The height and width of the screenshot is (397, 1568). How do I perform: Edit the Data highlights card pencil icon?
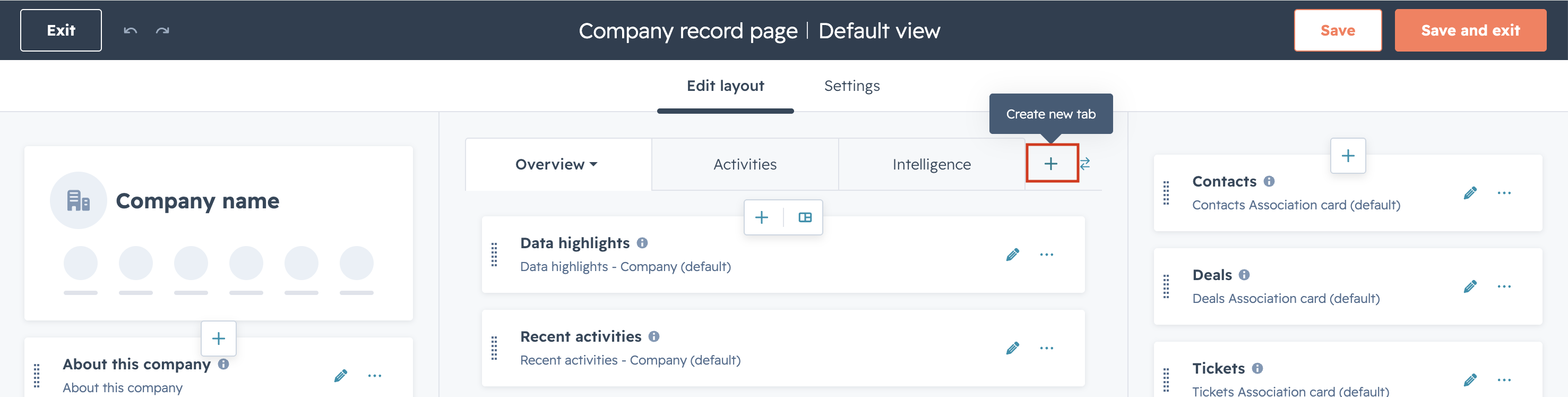pyautogui.click(x=1012, y=255)
